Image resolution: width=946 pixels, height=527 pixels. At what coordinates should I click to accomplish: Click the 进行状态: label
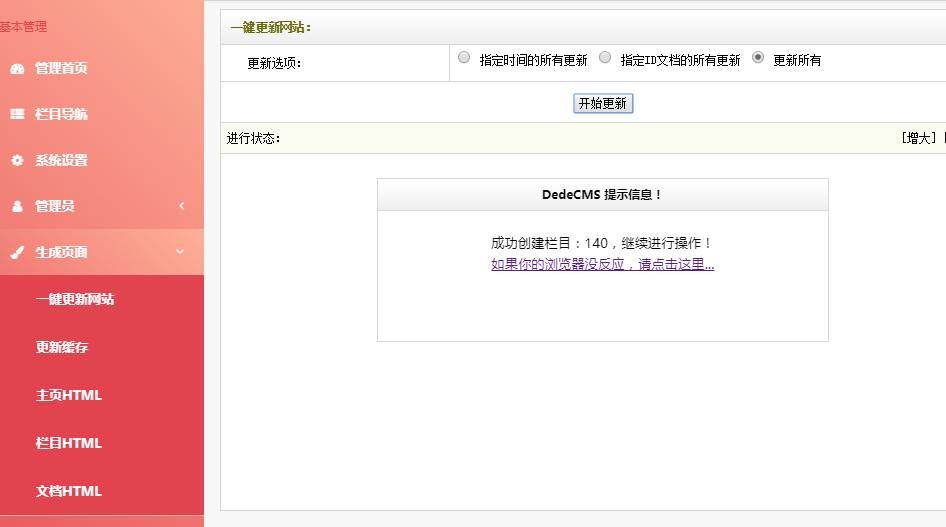tap(253, 138)
